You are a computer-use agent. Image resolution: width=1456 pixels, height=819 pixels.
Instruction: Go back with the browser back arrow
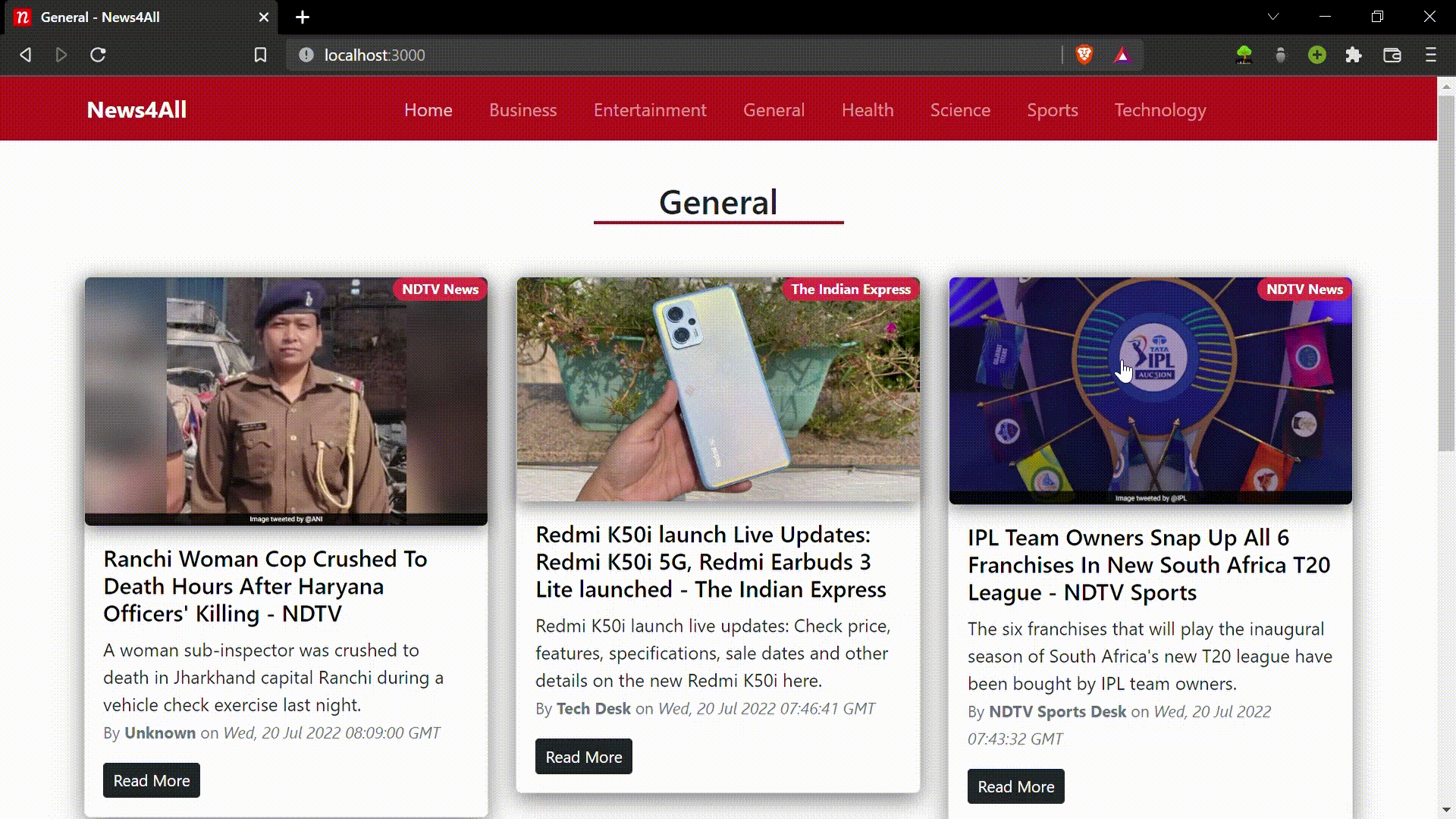tap(26, 55)
